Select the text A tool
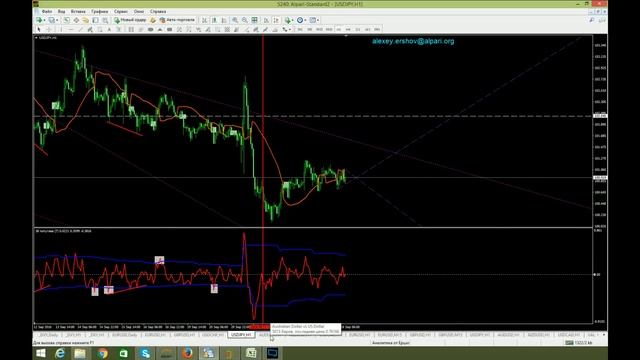This screenshot has height=360, width=640. (x=109, y=29)
